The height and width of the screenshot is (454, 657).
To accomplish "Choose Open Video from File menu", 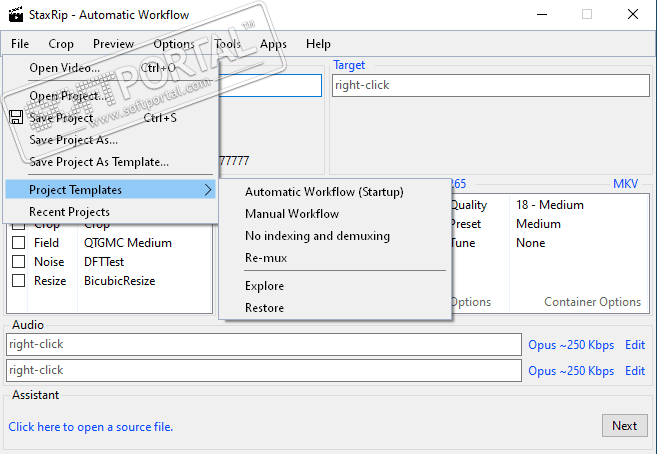I will pyautogui.click(x=64, y=68).
